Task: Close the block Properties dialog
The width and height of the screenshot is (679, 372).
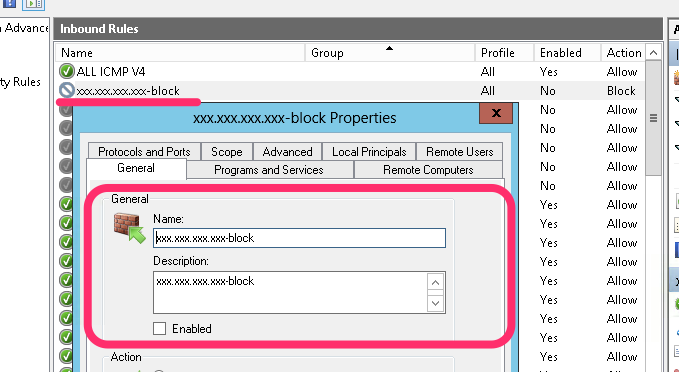Action: [496, 113]
